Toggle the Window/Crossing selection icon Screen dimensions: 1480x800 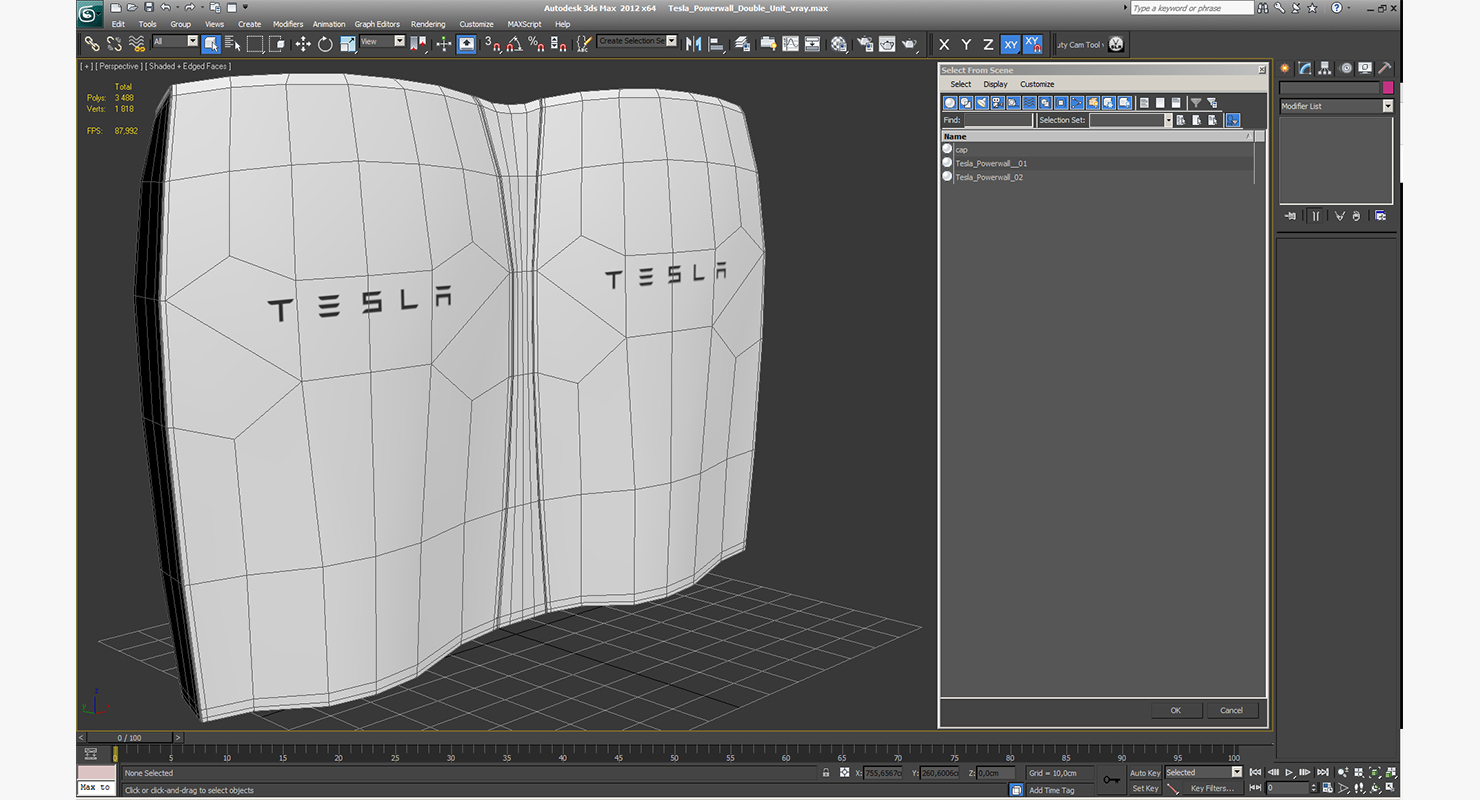277,44
